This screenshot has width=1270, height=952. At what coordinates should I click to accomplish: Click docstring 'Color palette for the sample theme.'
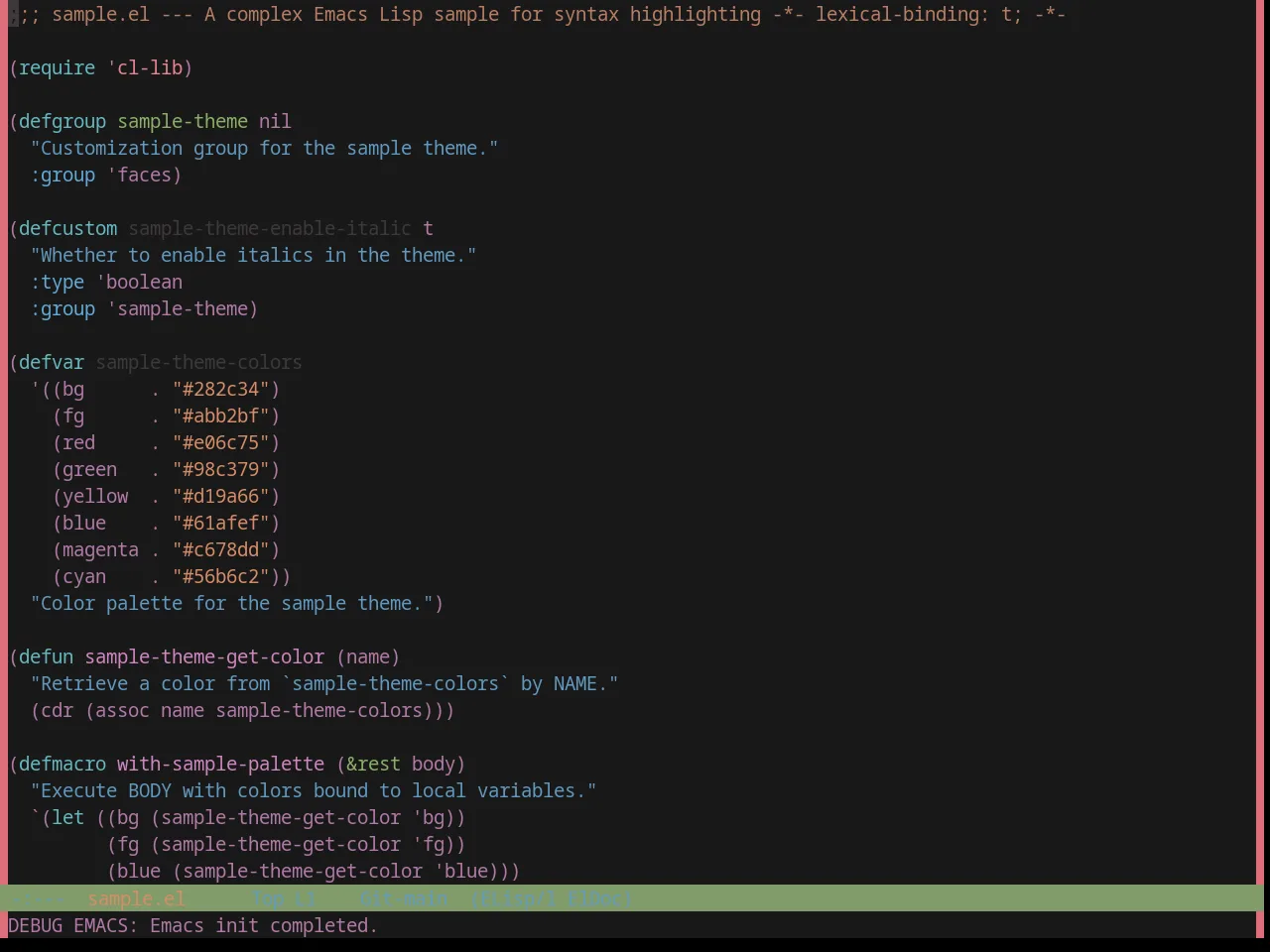[x=231, y=603]
